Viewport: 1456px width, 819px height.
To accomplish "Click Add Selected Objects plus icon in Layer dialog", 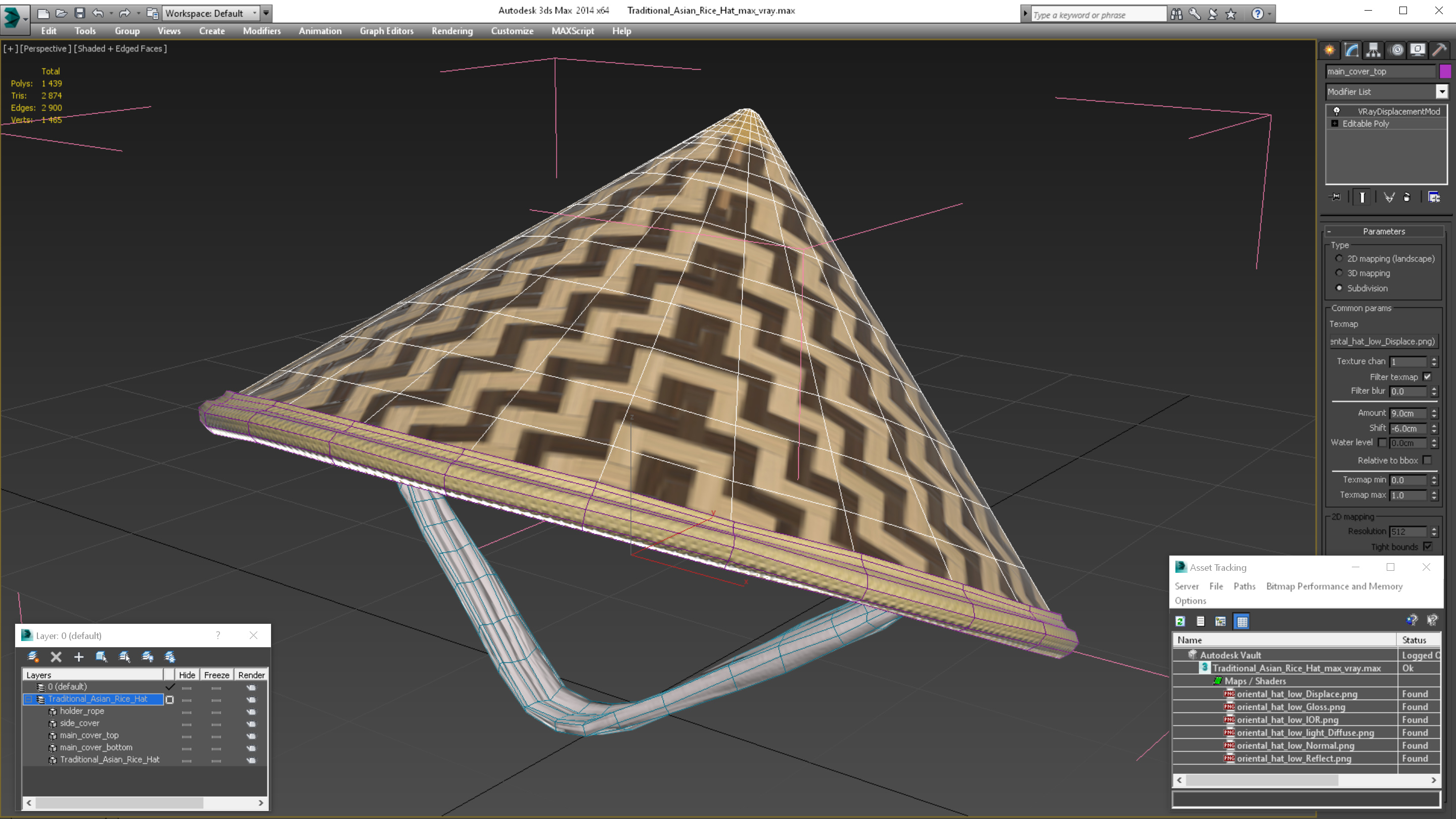I will point(78,657).
